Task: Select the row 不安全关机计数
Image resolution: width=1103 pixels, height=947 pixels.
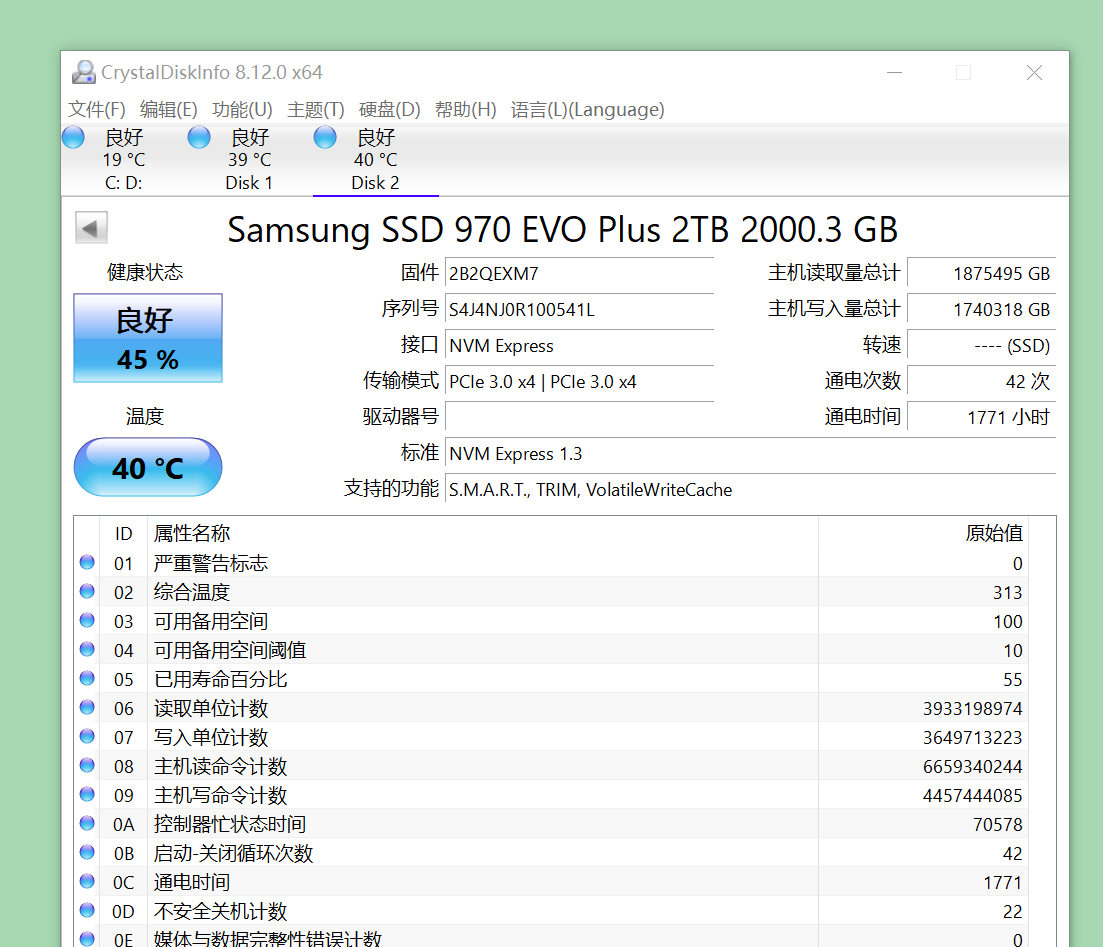Action: 551,911
